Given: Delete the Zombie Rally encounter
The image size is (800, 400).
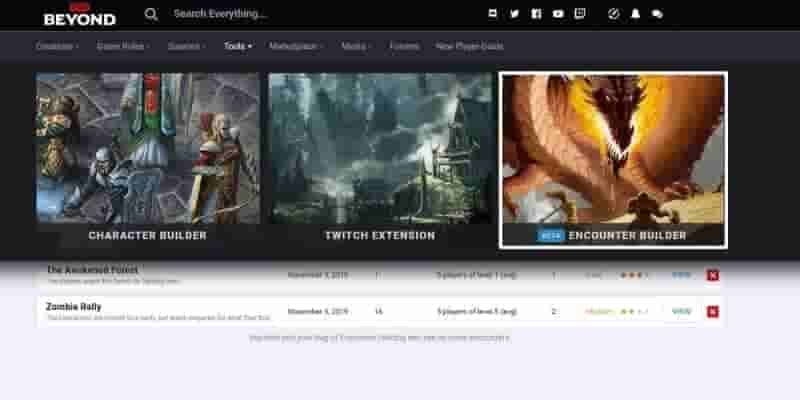Looking at the screenshot, I should click(x=713, y=311).
